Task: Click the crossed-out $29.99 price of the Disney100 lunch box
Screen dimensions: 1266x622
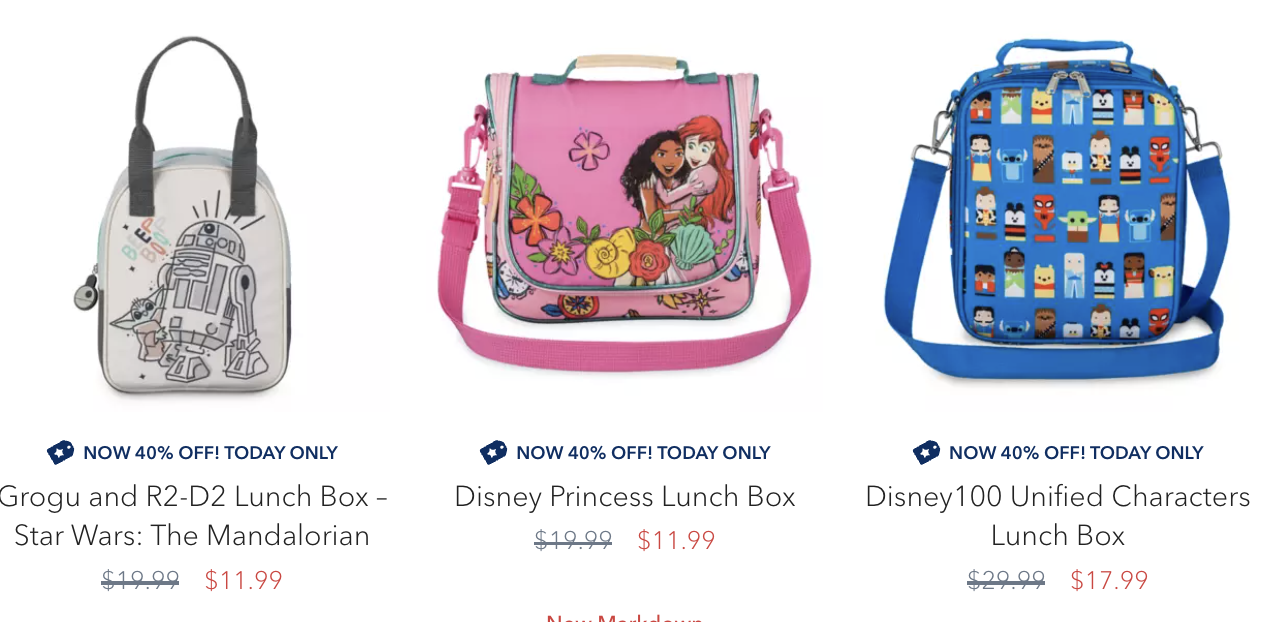Action: [1006, 581]
